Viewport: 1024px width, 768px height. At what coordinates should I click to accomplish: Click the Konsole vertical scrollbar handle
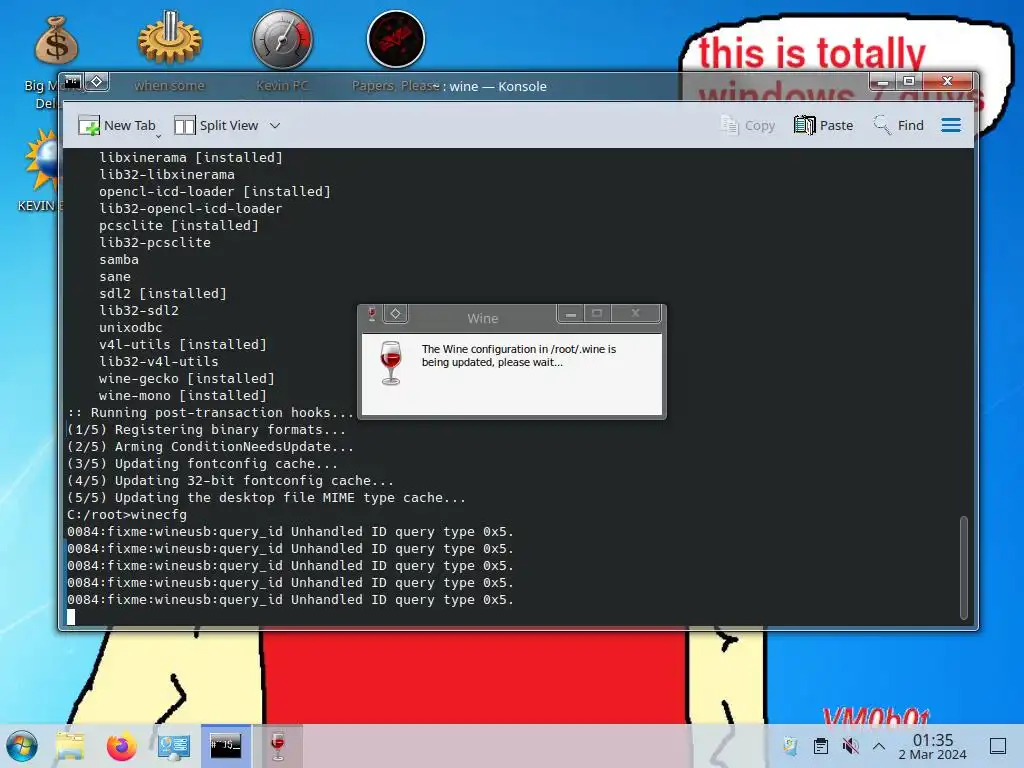pos(963,567)
